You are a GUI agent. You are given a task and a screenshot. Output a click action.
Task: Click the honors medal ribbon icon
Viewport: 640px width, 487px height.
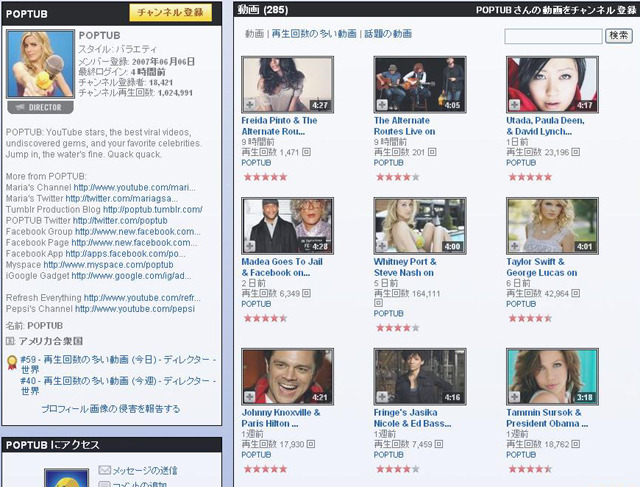click(x=12, y=362)
